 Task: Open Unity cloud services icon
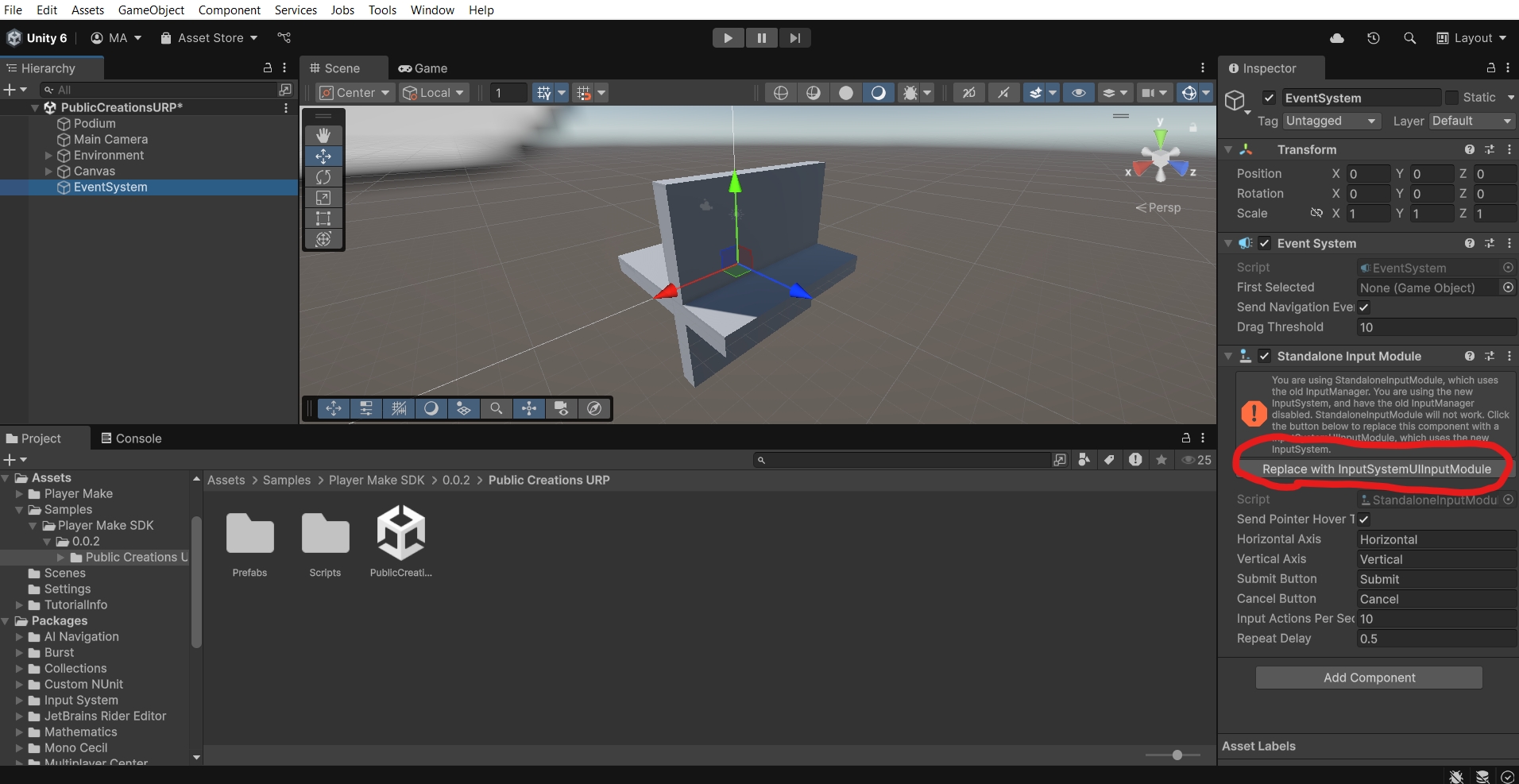point(1337,38)
